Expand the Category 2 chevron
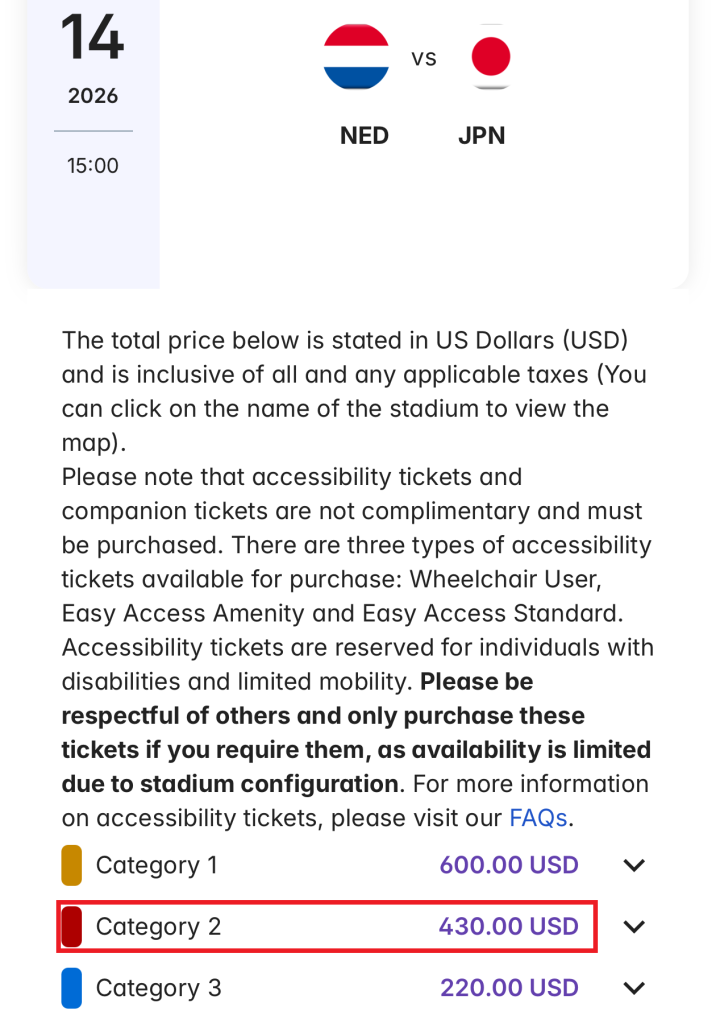716x1024 pixels. point(634,927)
